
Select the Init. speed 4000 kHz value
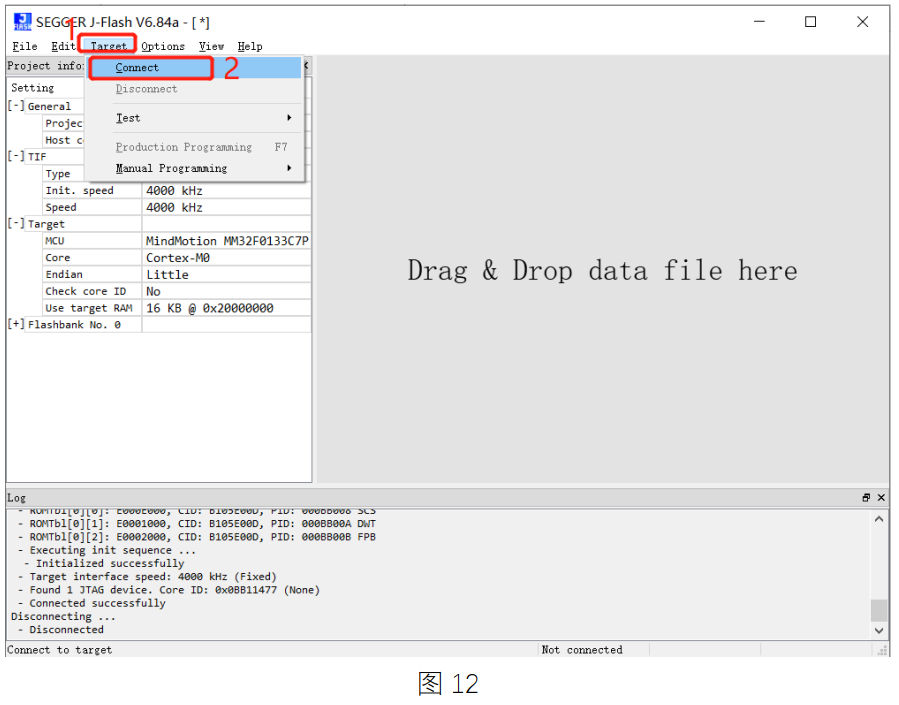click(x=227, y=190)
